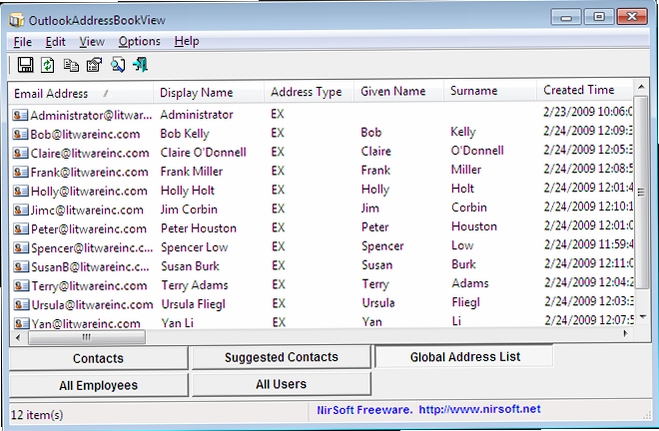
Task: Open the Help menu
Action: pyautogui.click(x=187, y=41)
